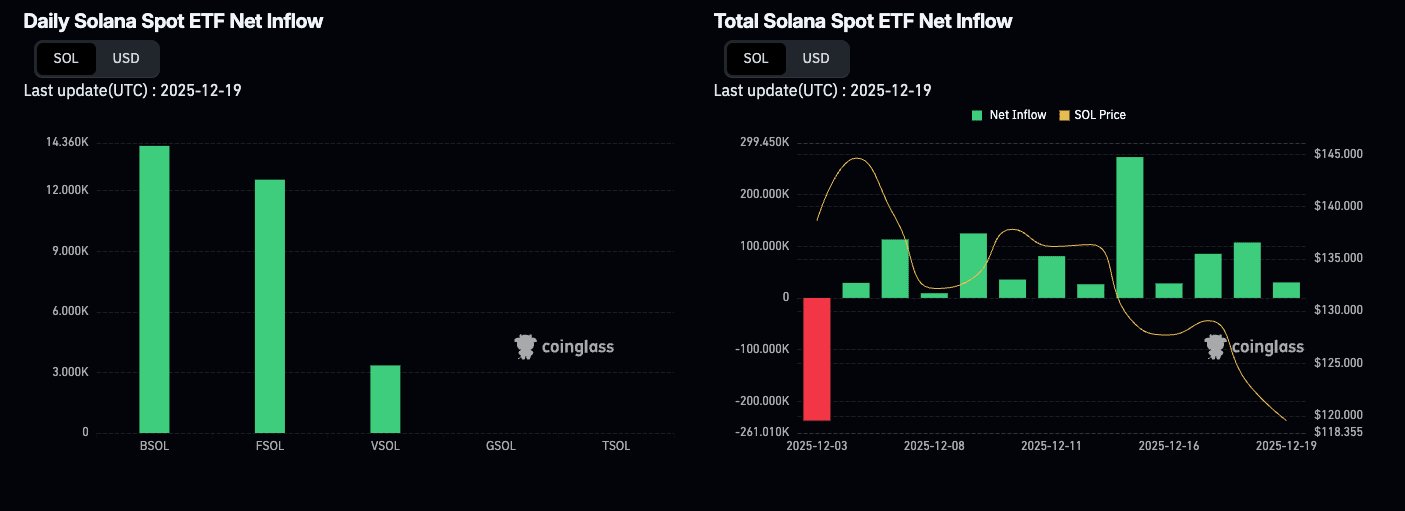
Task: Click the Daily Solana Spot ETF Net Inflow title
Action: click(173, 21)
